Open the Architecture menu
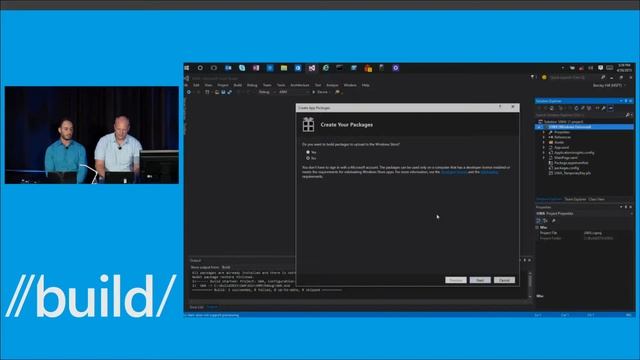The height and width of the screenshot is (360, 640). pyautogui.click(x=300, y=85)
